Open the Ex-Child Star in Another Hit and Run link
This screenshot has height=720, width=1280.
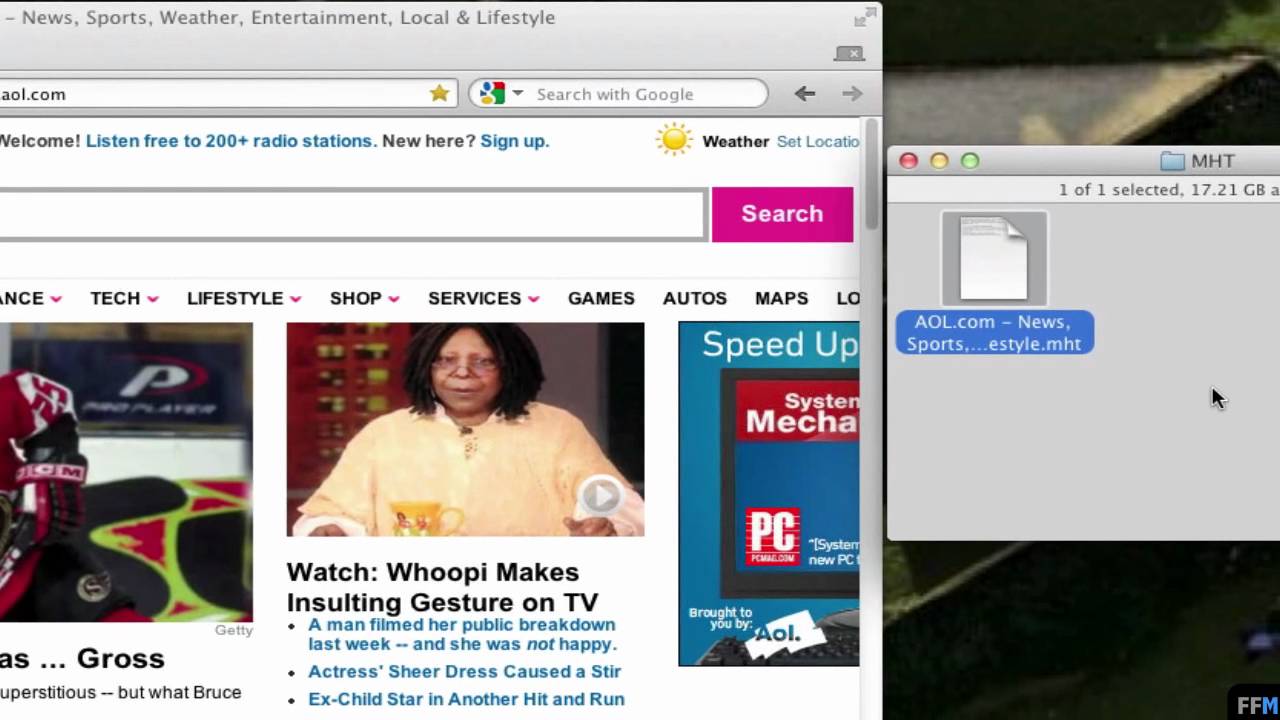(466, 699)
